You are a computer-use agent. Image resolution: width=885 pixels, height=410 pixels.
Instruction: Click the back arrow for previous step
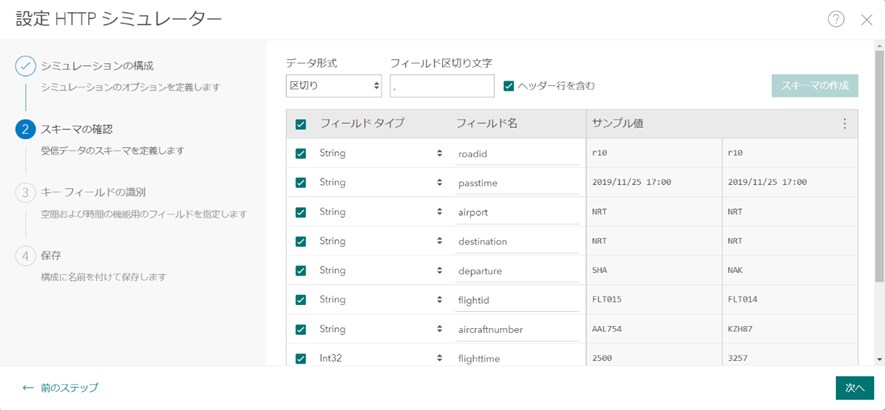click(x=29, y=387)
